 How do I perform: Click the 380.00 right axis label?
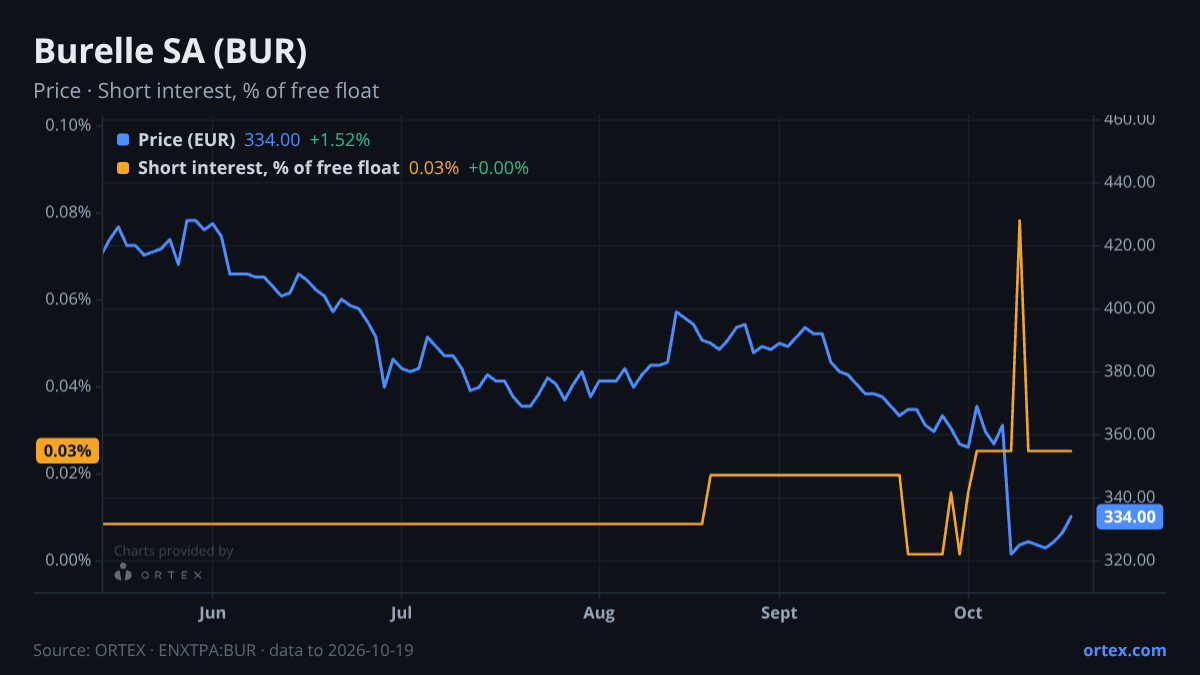1130,371
